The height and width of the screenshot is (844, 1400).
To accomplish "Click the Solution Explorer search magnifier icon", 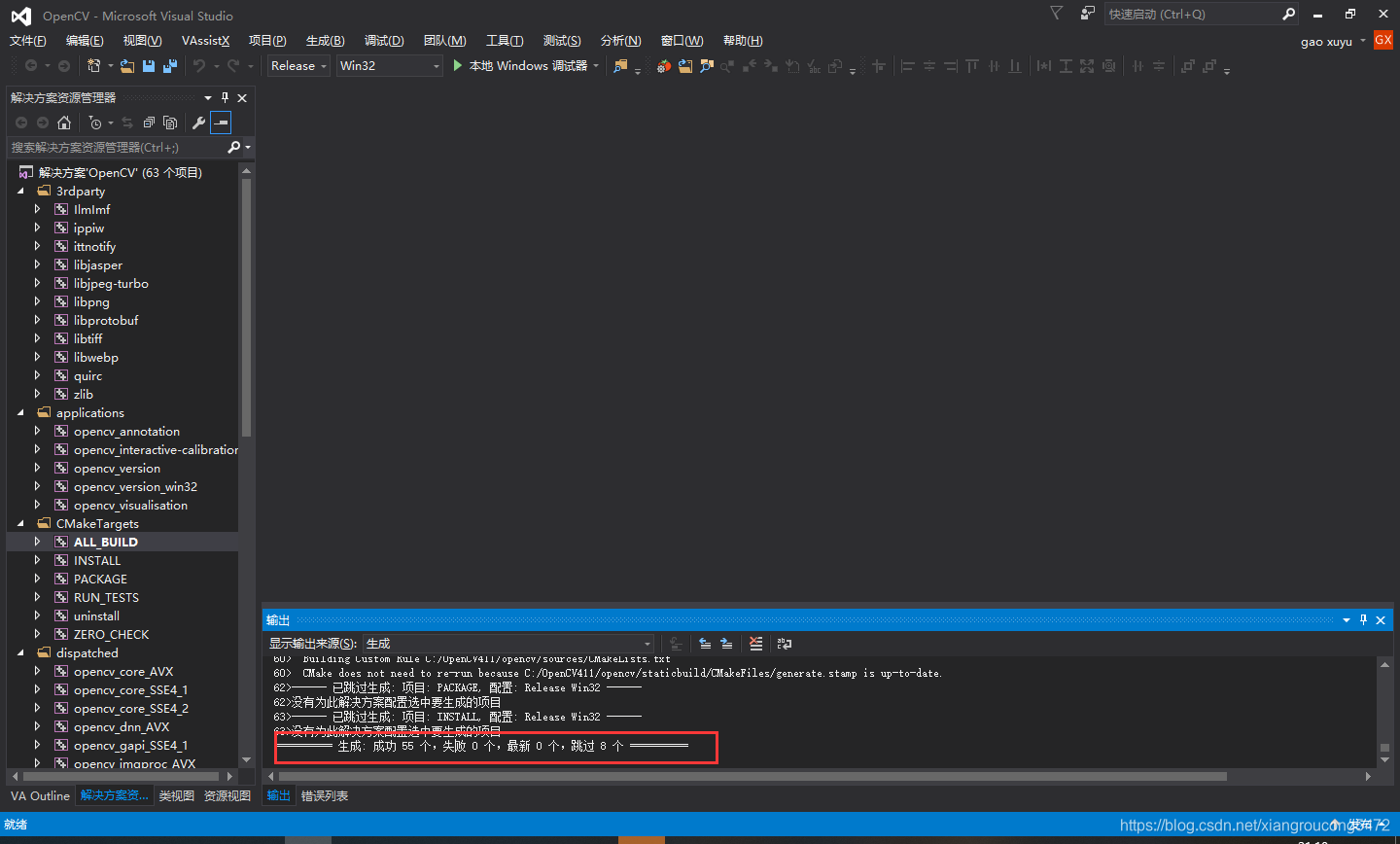I will point(233,147).
